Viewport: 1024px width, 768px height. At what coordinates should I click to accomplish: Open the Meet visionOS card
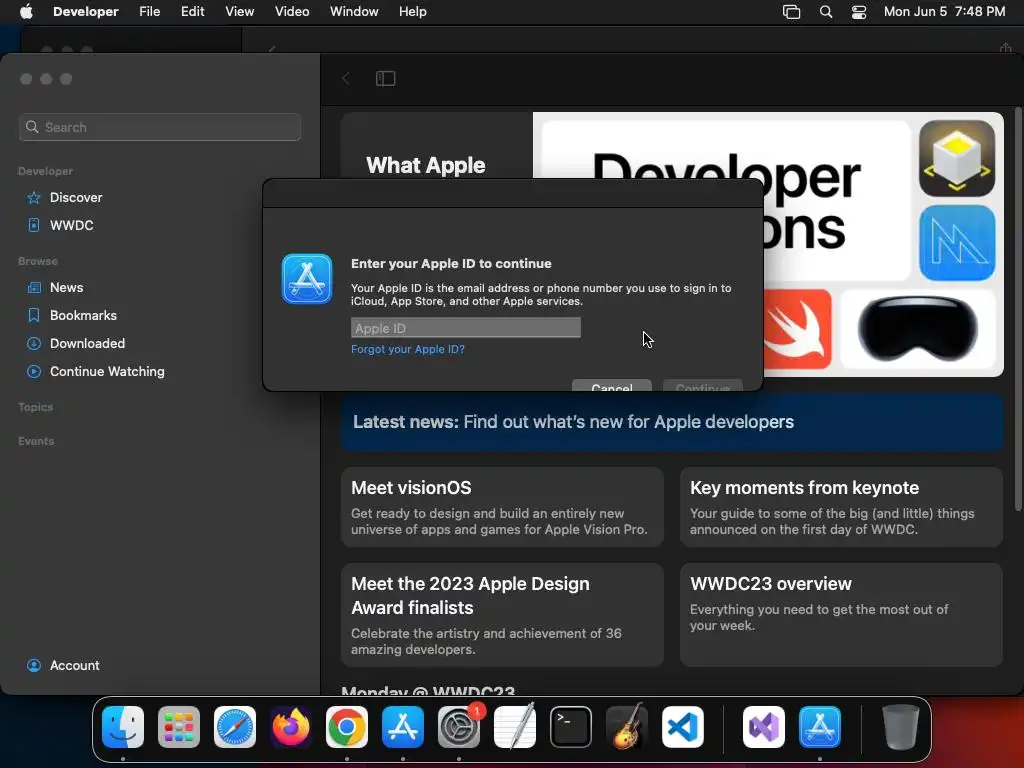pyautogui.click(x=502, y=507)
